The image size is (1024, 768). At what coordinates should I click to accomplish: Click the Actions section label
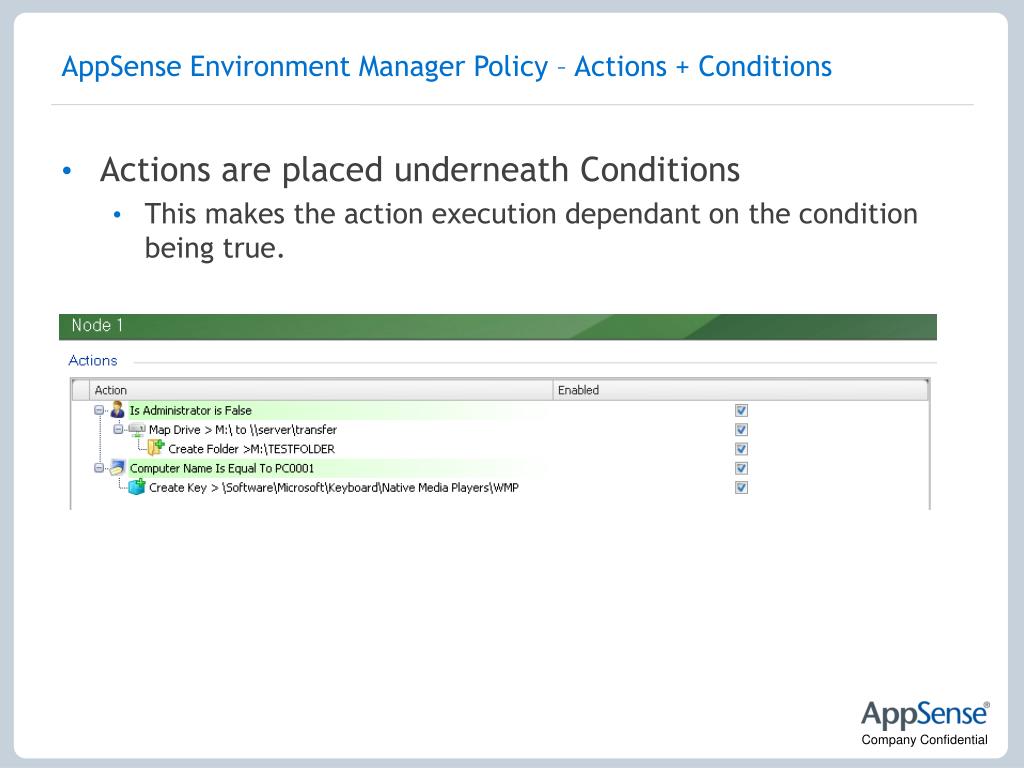[93, 360]
